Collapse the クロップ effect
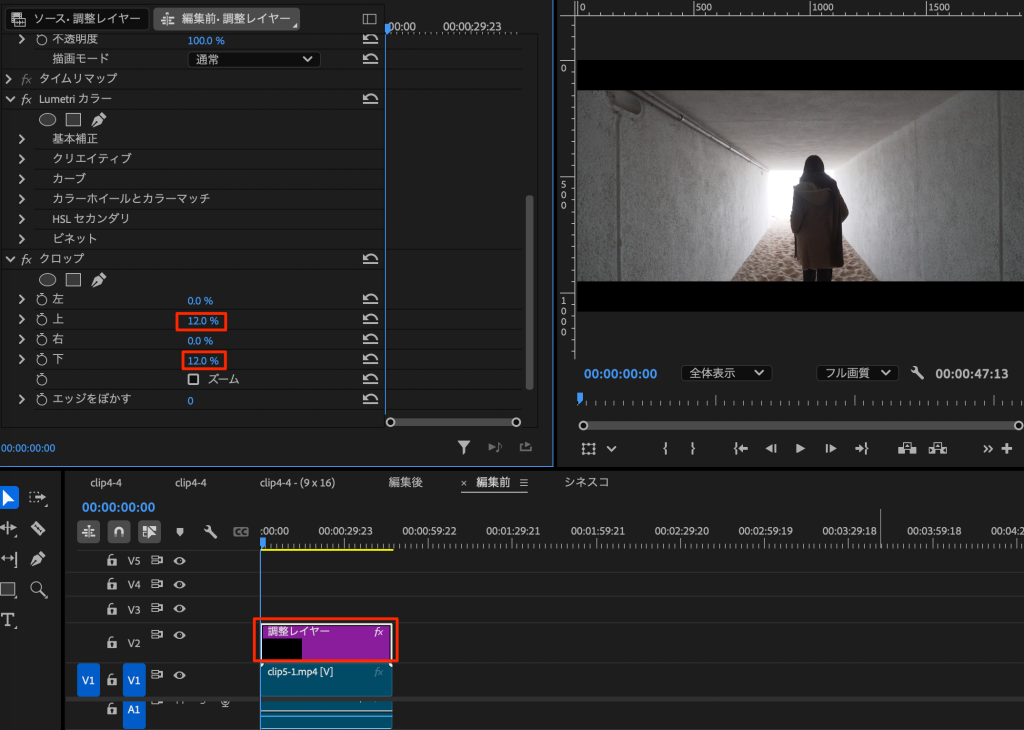 pos(10,259)
